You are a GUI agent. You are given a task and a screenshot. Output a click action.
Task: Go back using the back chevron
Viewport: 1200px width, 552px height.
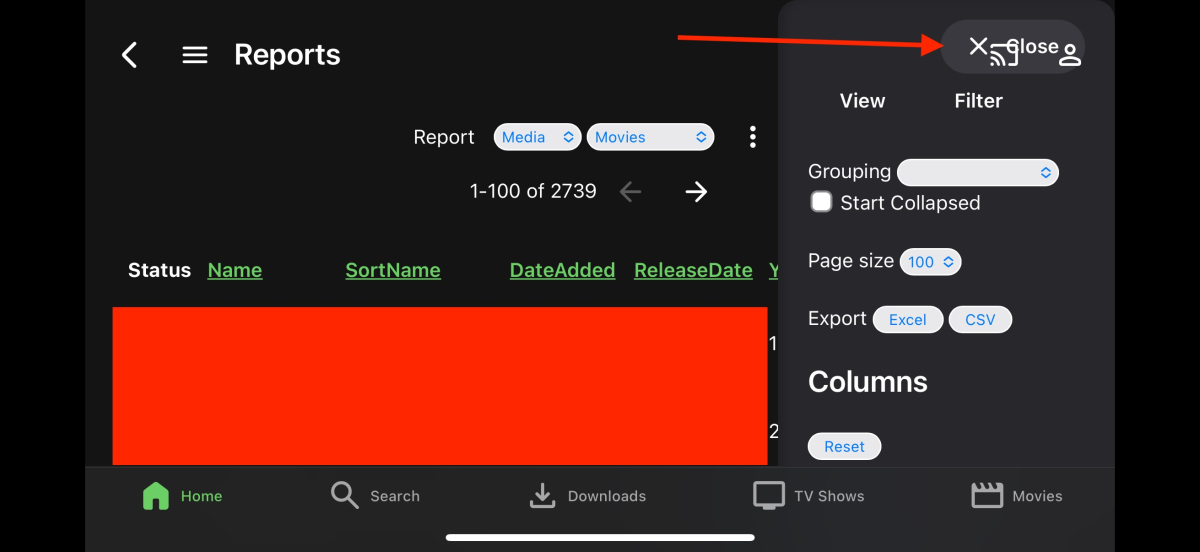[x=129, y=55]
